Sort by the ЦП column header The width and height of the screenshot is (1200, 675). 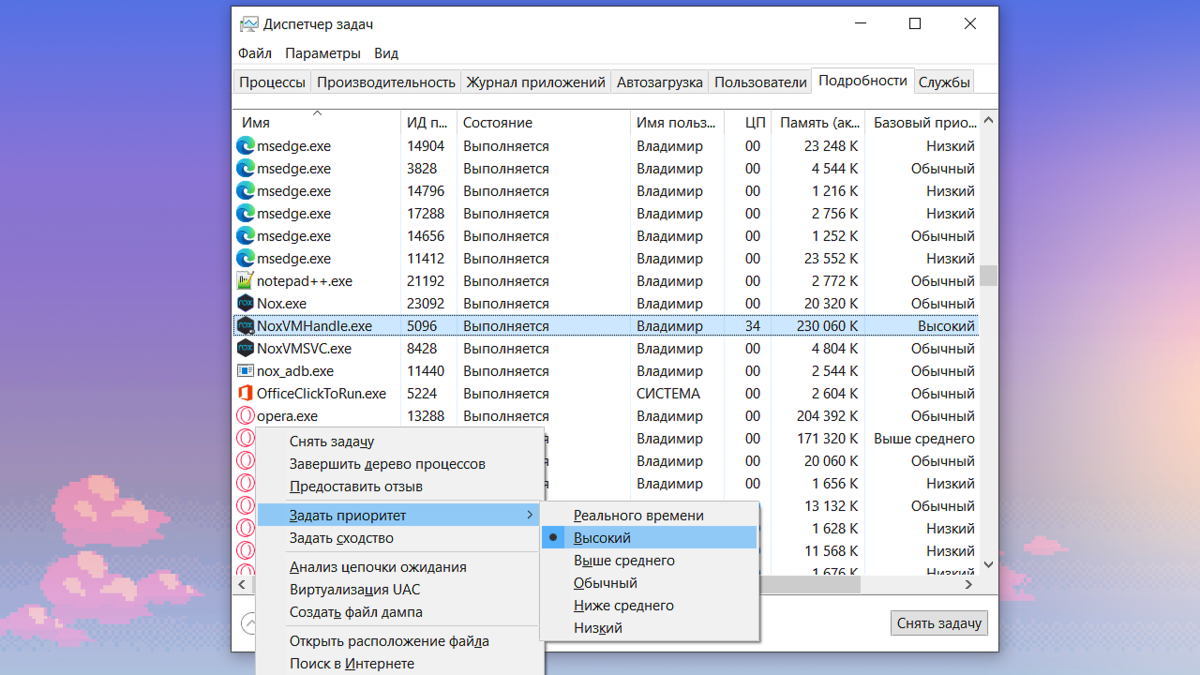pyautogui.click(x=747, y=123)
